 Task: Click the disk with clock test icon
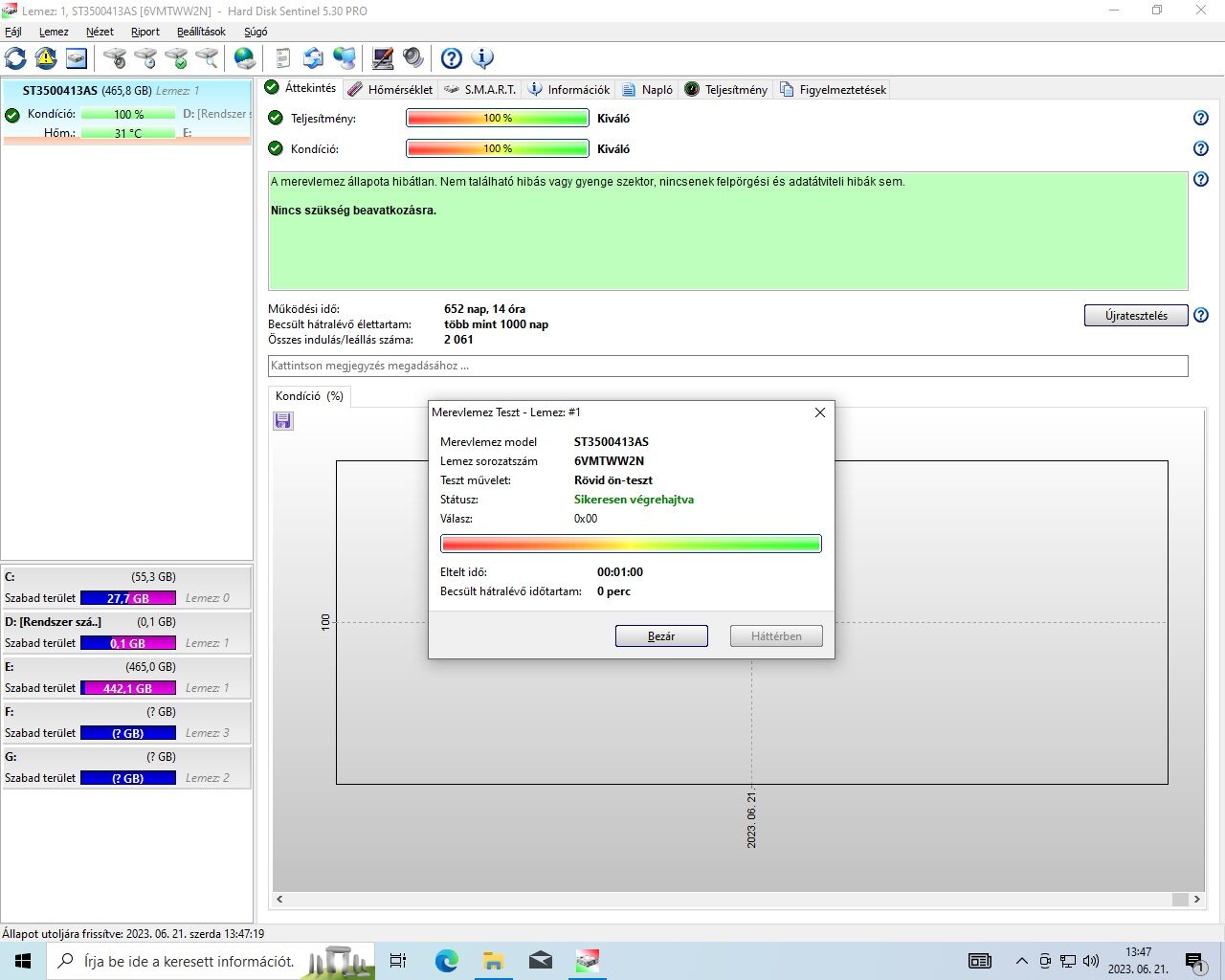(145, 58)
